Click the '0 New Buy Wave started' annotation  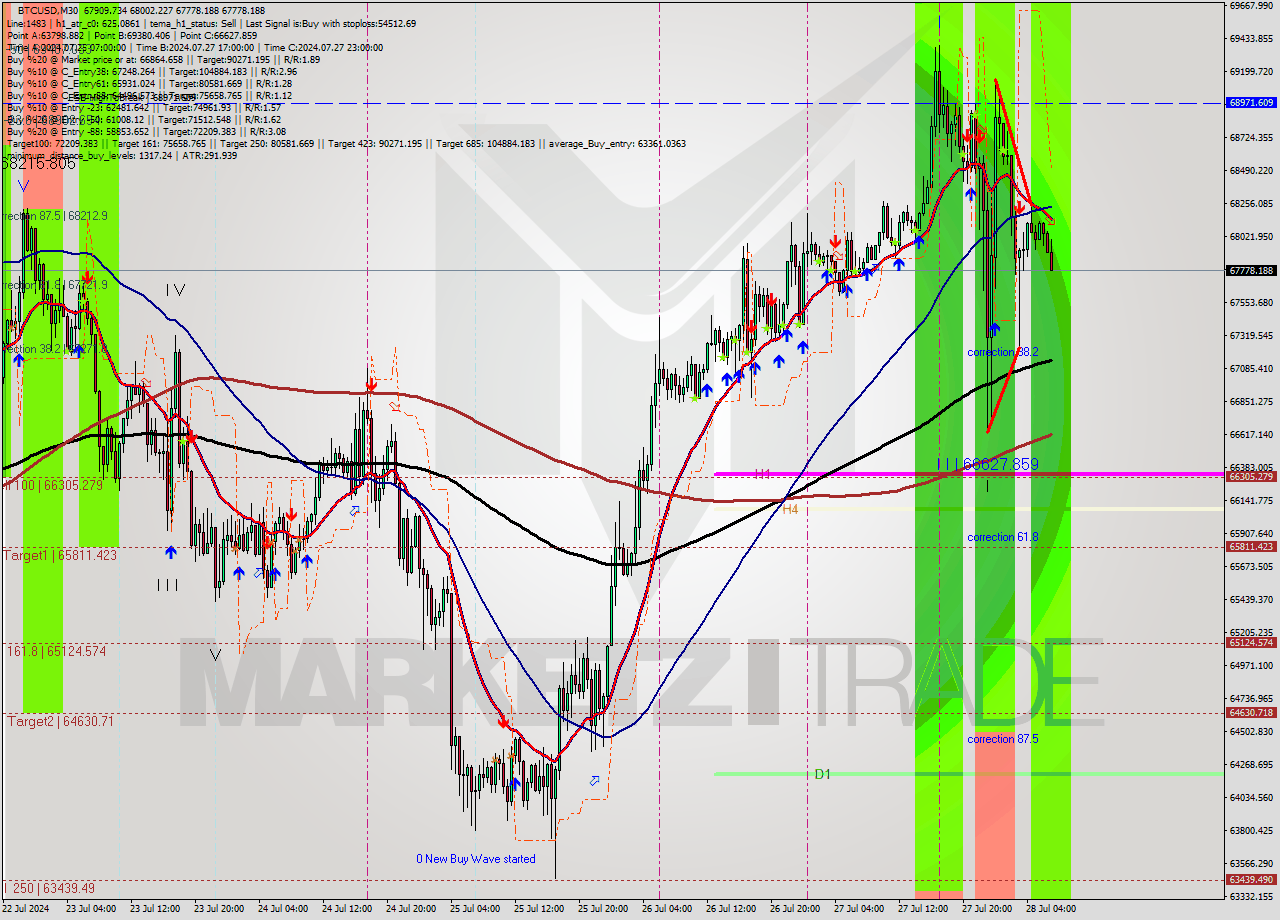click(x=476, y=859)
